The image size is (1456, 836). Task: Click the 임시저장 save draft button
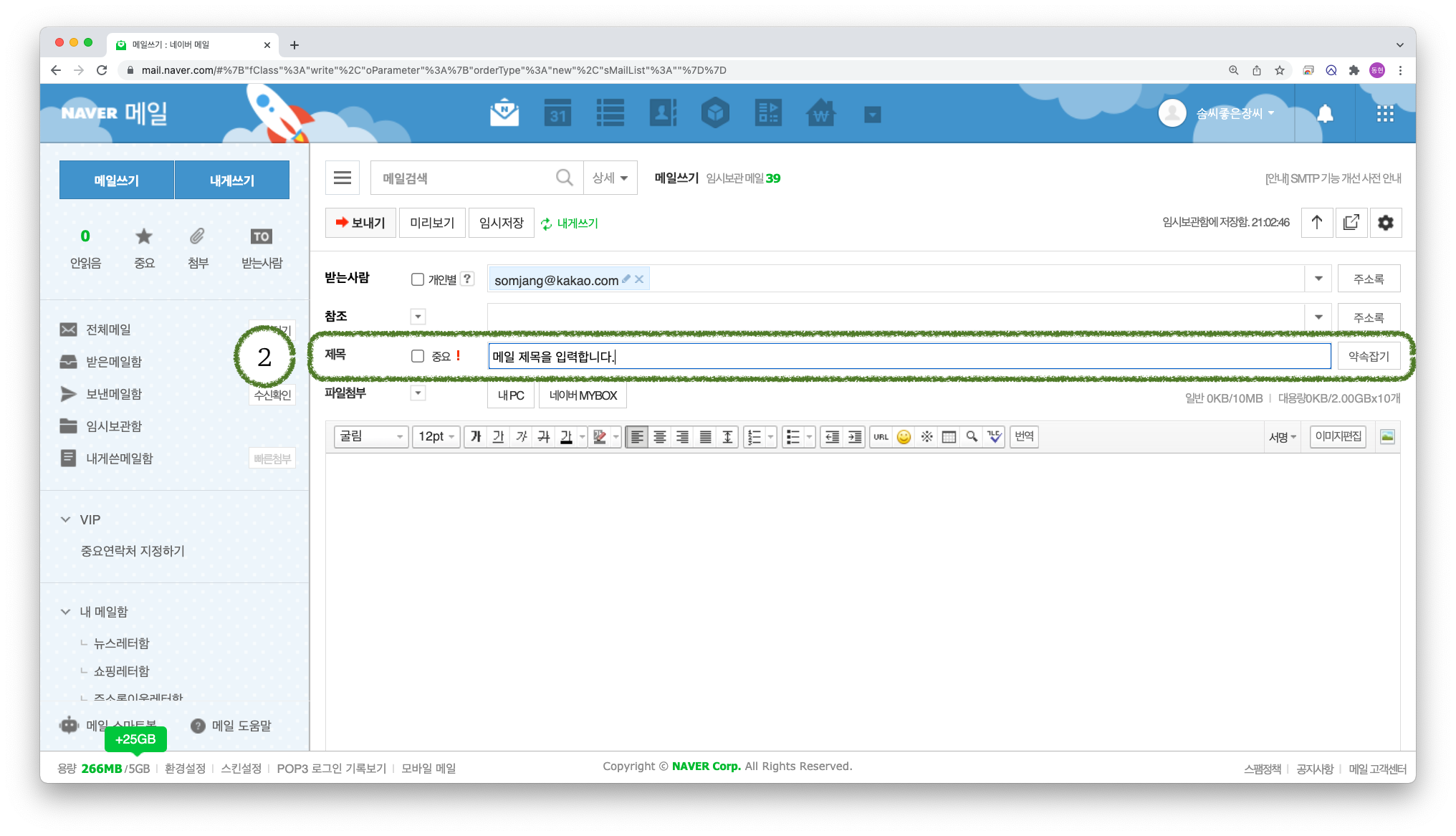point(501,223)
